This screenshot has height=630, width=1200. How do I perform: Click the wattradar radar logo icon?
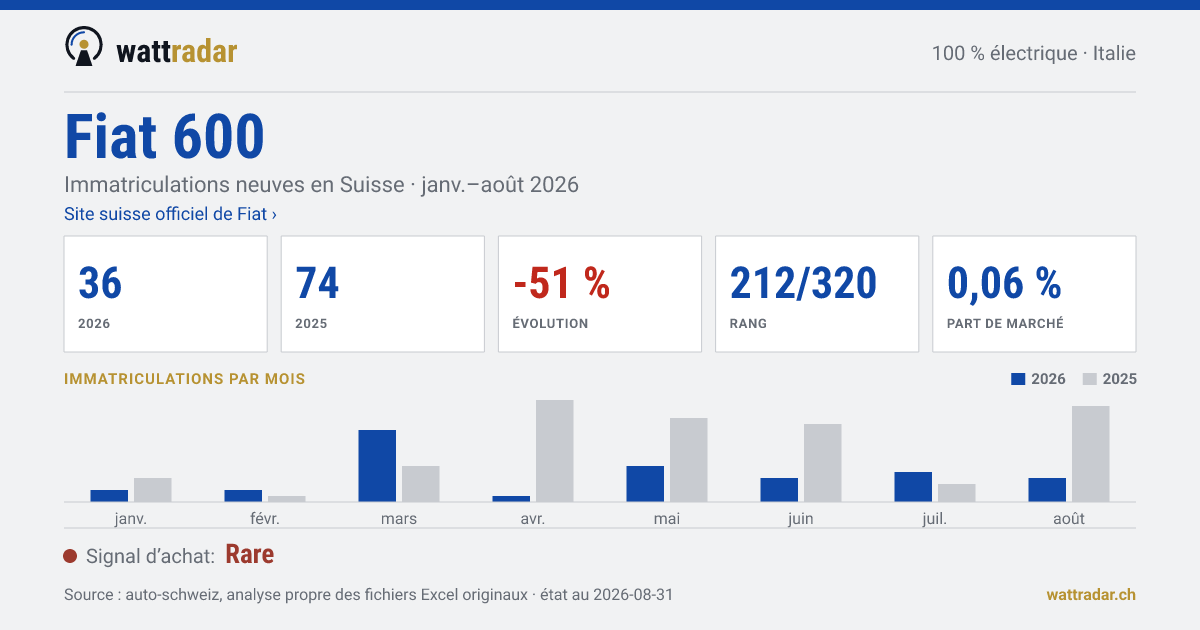click(84, 47)
